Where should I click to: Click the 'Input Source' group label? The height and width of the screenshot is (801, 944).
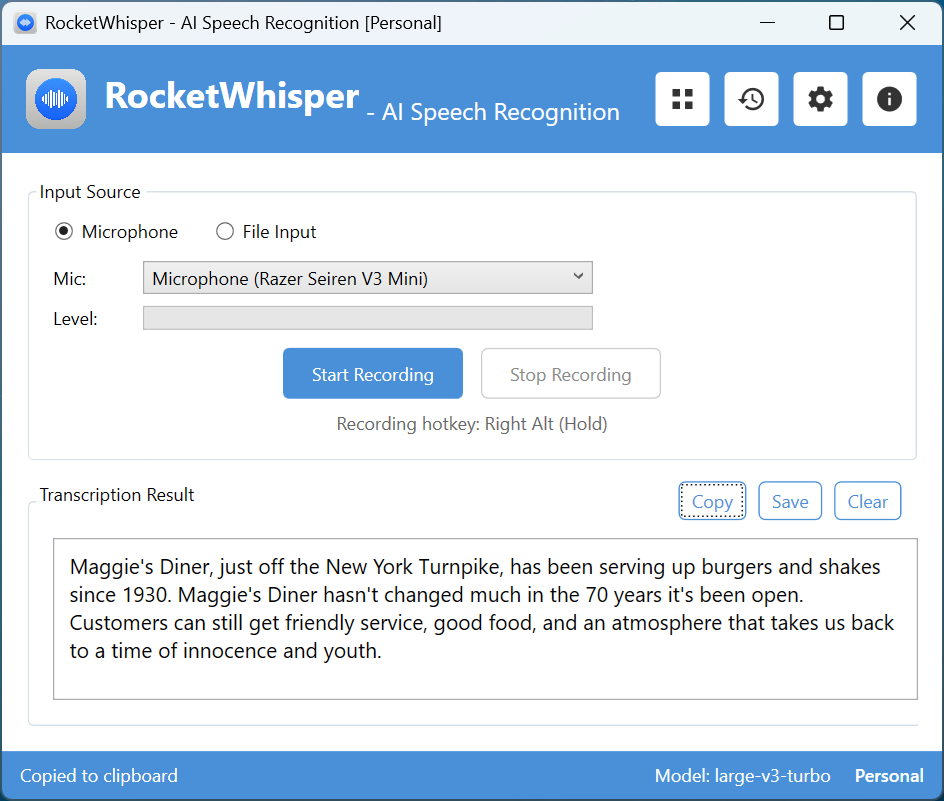point(90,192)
